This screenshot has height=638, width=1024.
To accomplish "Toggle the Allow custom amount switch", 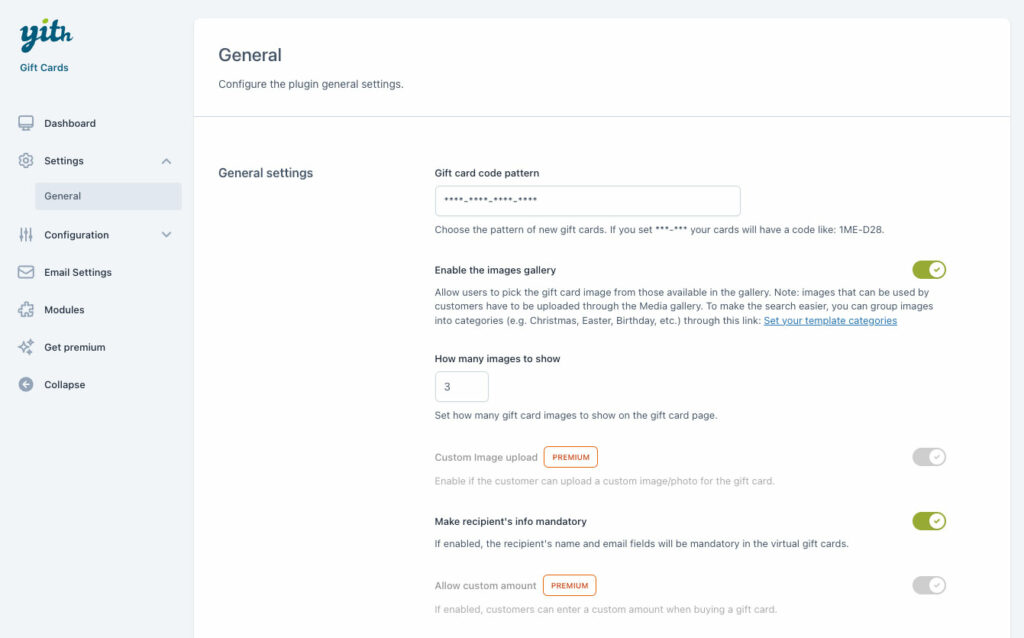I will coord(929,585).
